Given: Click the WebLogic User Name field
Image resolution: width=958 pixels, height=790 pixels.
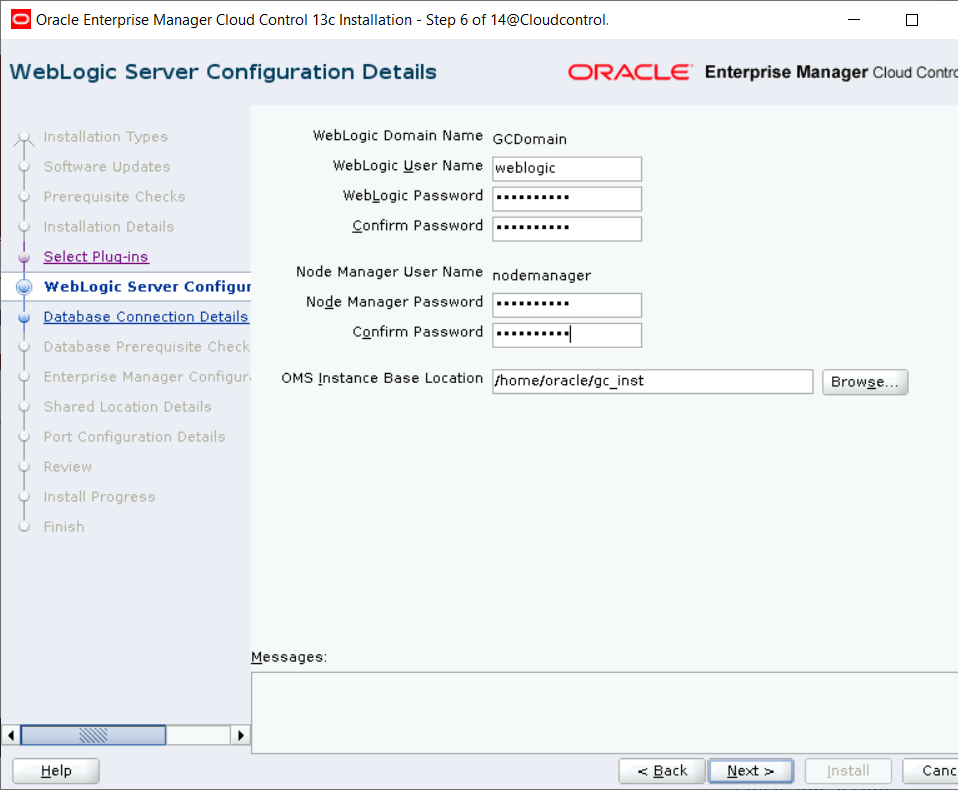Looking at the screenshot, I should point(566,169).
